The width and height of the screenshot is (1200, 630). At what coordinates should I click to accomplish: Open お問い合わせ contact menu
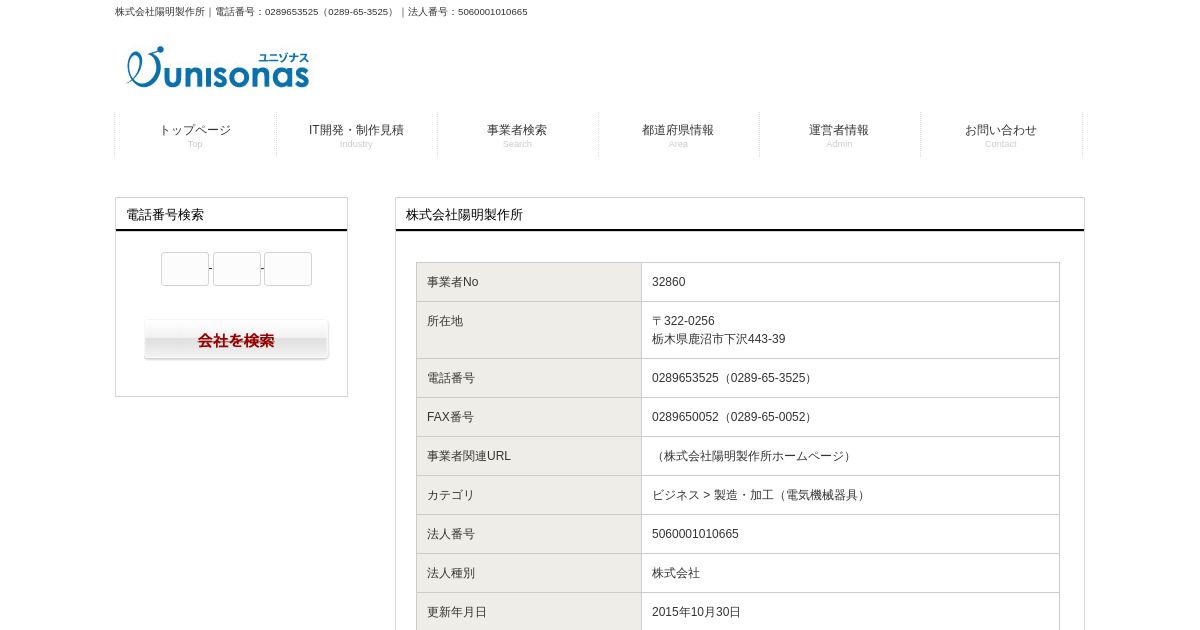point(1001,135)
